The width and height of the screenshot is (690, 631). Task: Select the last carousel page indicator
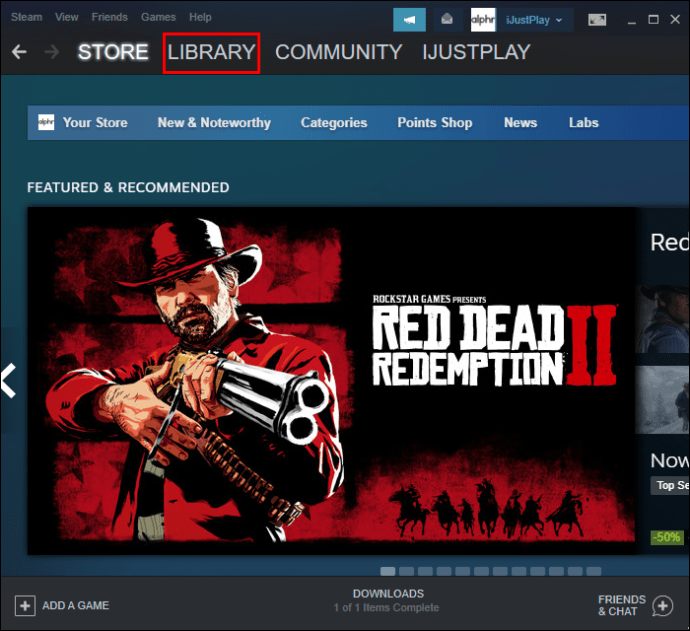point(594,571)
